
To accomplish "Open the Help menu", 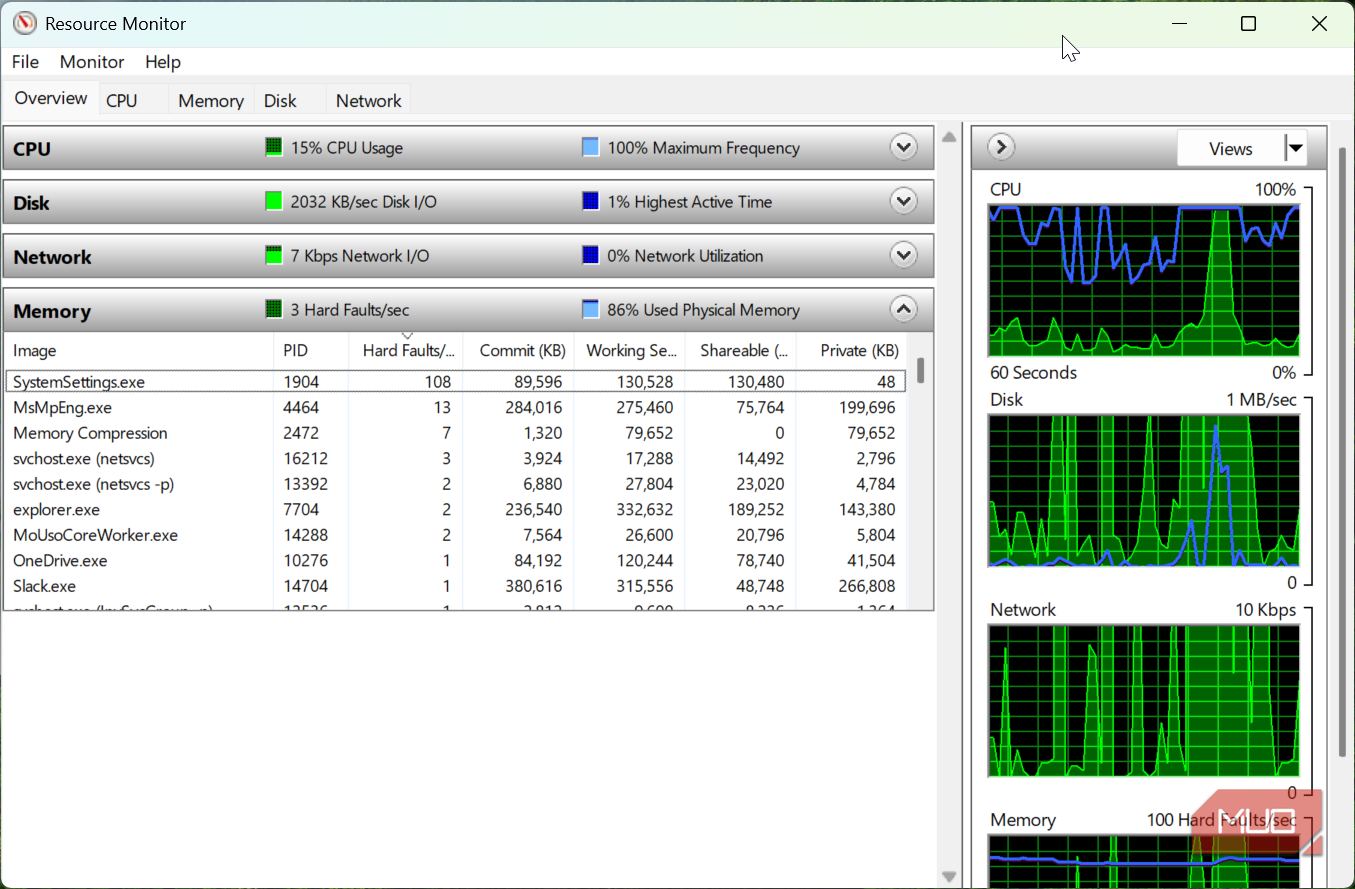I will point(163,62).
